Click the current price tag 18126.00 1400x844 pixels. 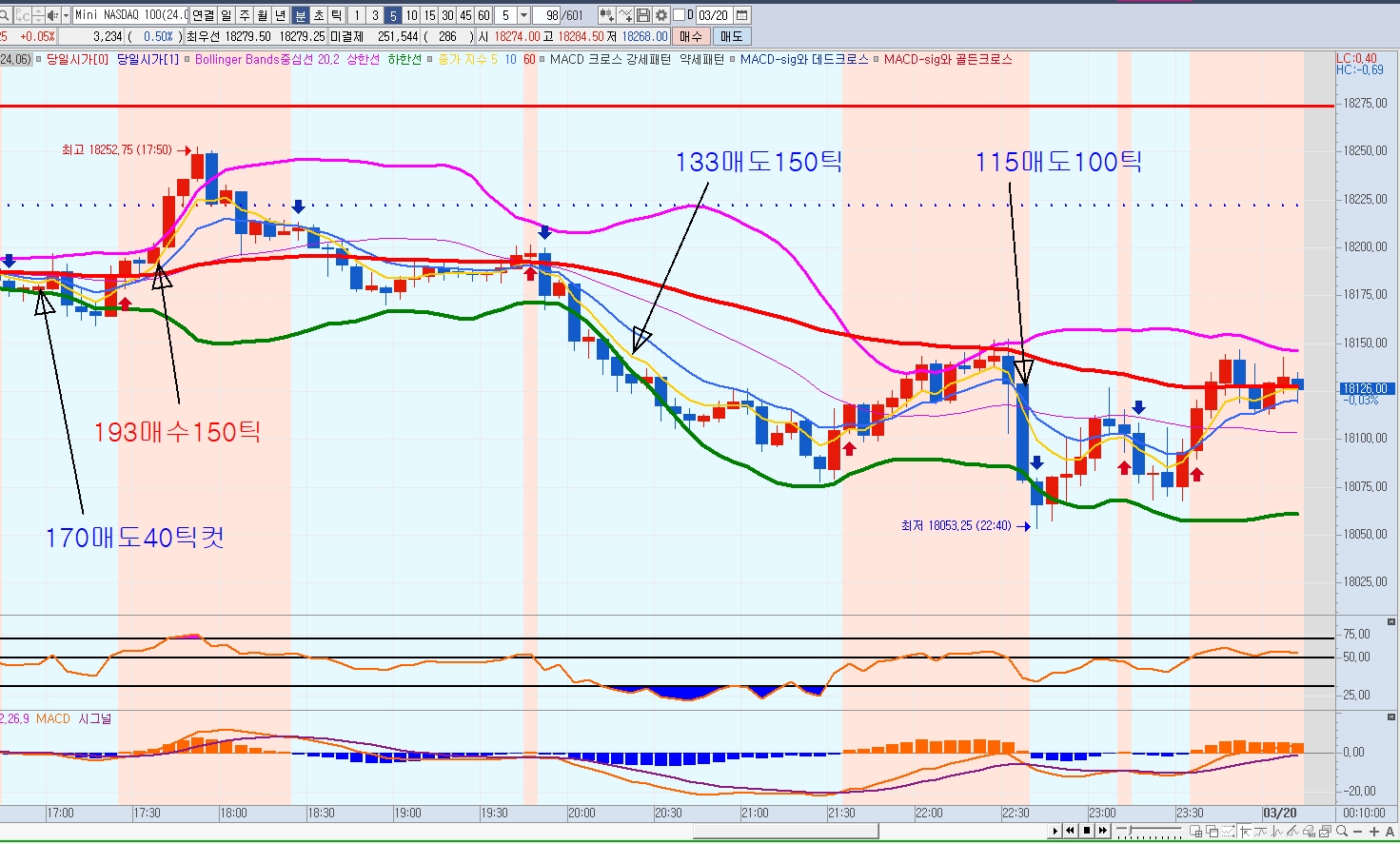click(x=1367, y=388)
